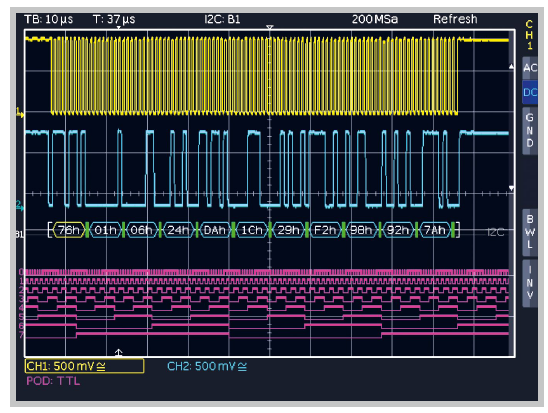This screenshot has height=413, width=548.
Task: Click the POD: TTL label
Action: click(53, 381)
